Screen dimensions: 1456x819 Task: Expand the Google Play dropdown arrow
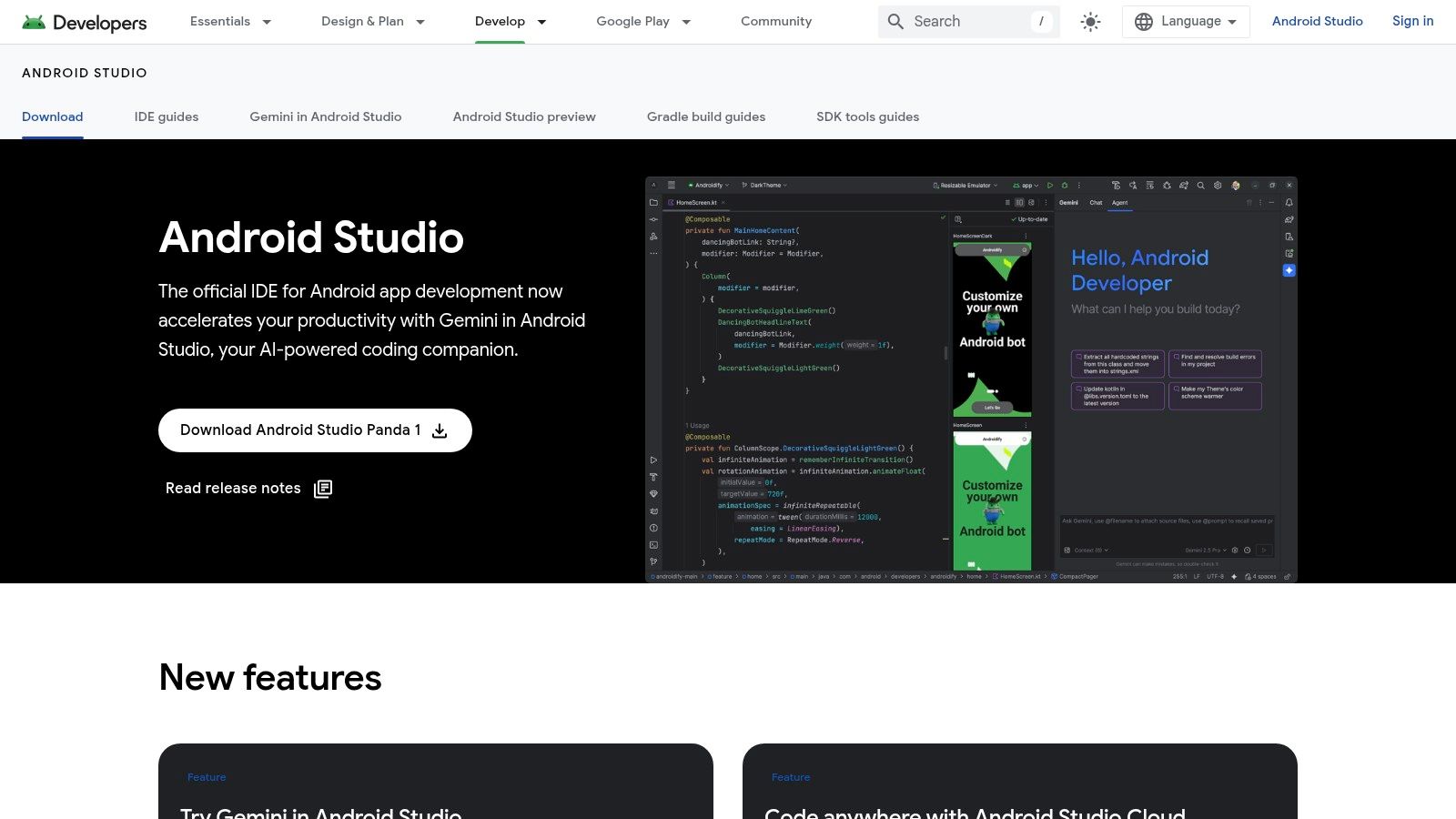686,22
